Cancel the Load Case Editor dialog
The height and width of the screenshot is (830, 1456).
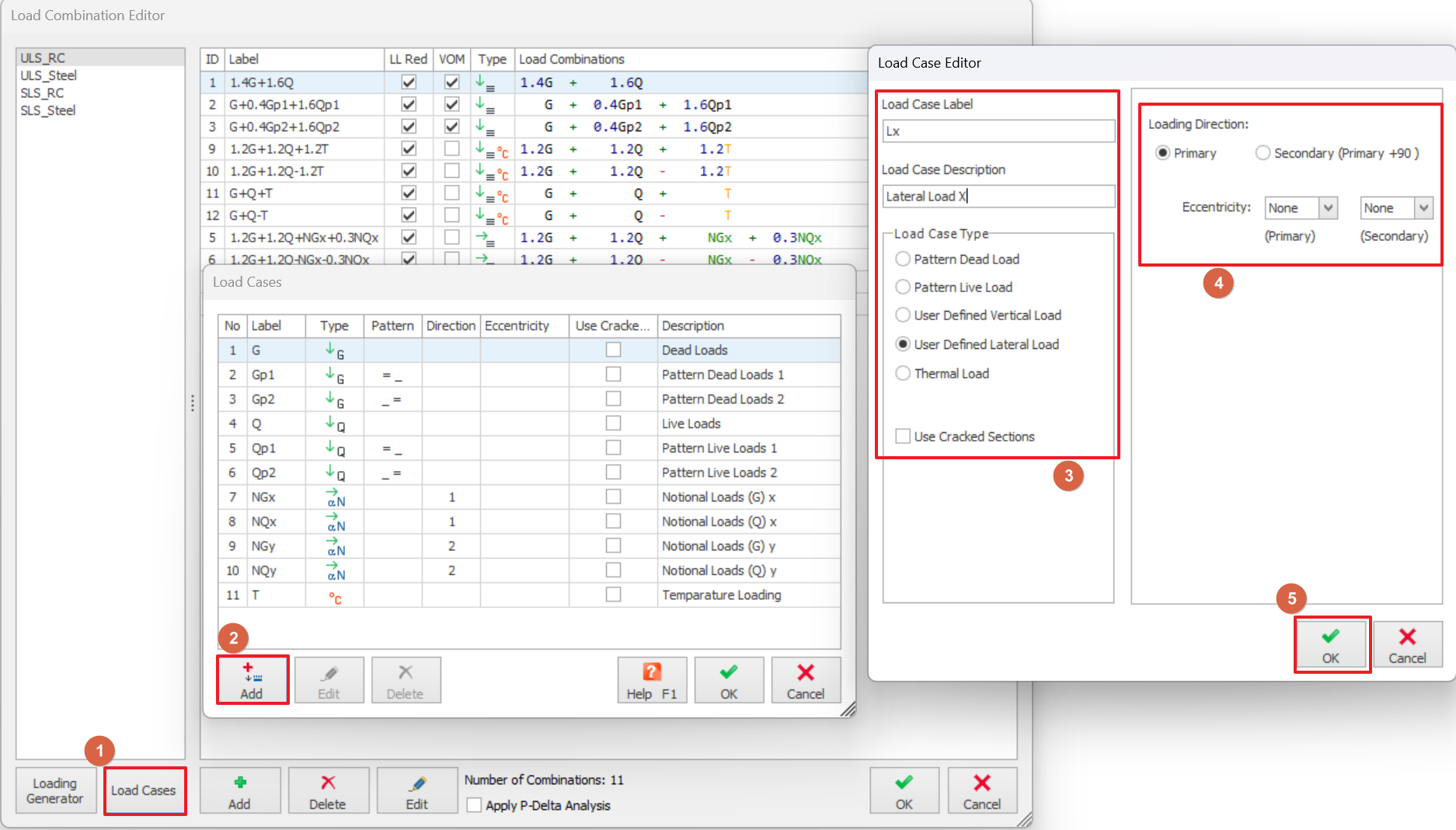point(1406,645)
